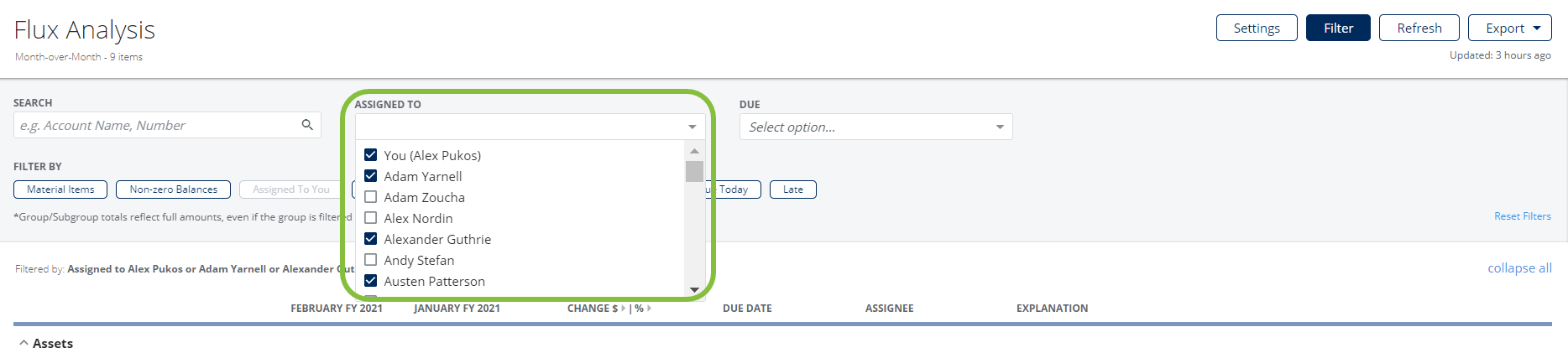Open the Settings button
The height and width of the screenshot is (353, 1568).
1257,28
